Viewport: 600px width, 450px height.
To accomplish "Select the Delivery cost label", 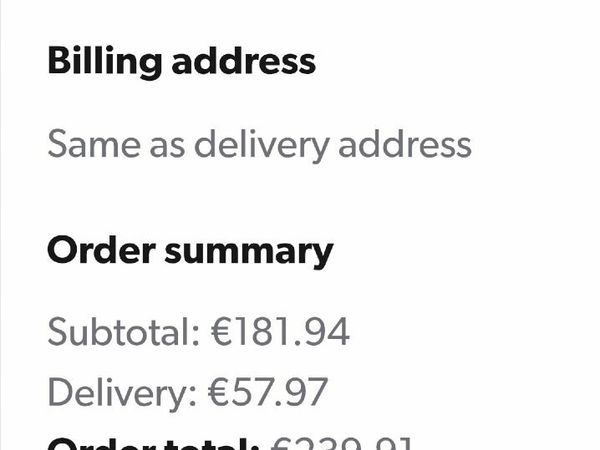I will (x=122, y=393).
